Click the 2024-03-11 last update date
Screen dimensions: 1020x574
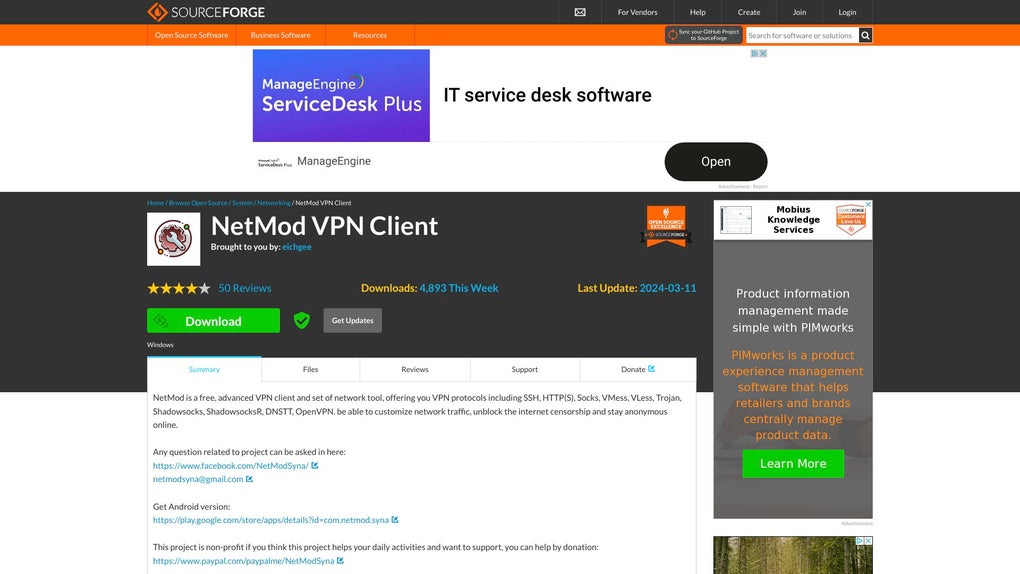[x=667, y=288]
